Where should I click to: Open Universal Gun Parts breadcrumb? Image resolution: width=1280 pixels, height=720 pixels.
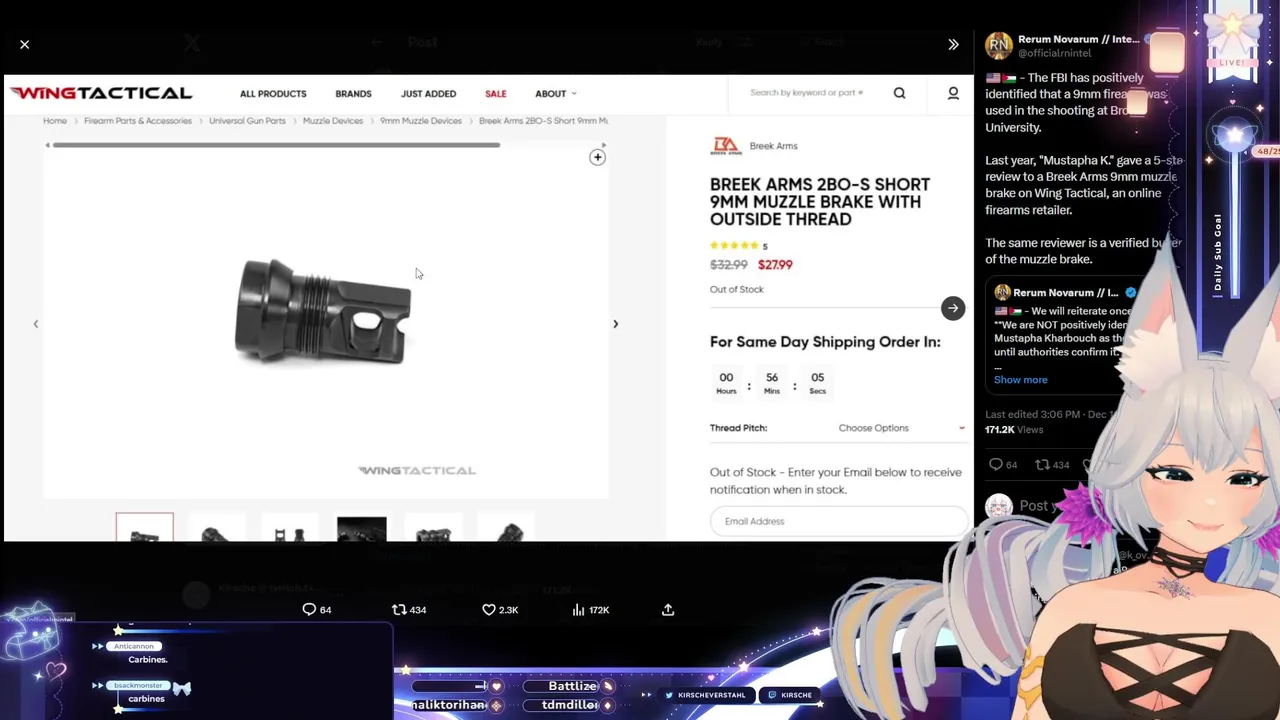point(247,121)
